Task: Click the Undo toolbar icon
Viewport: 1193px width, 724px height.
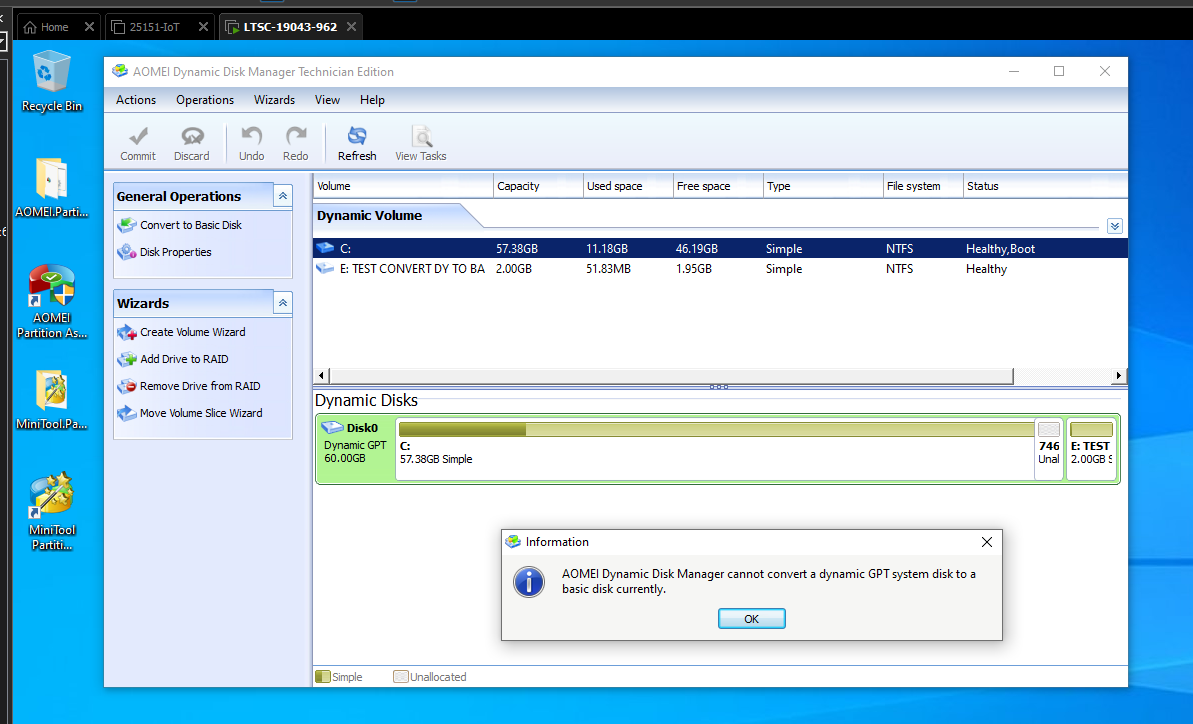Action: (251, 144)
